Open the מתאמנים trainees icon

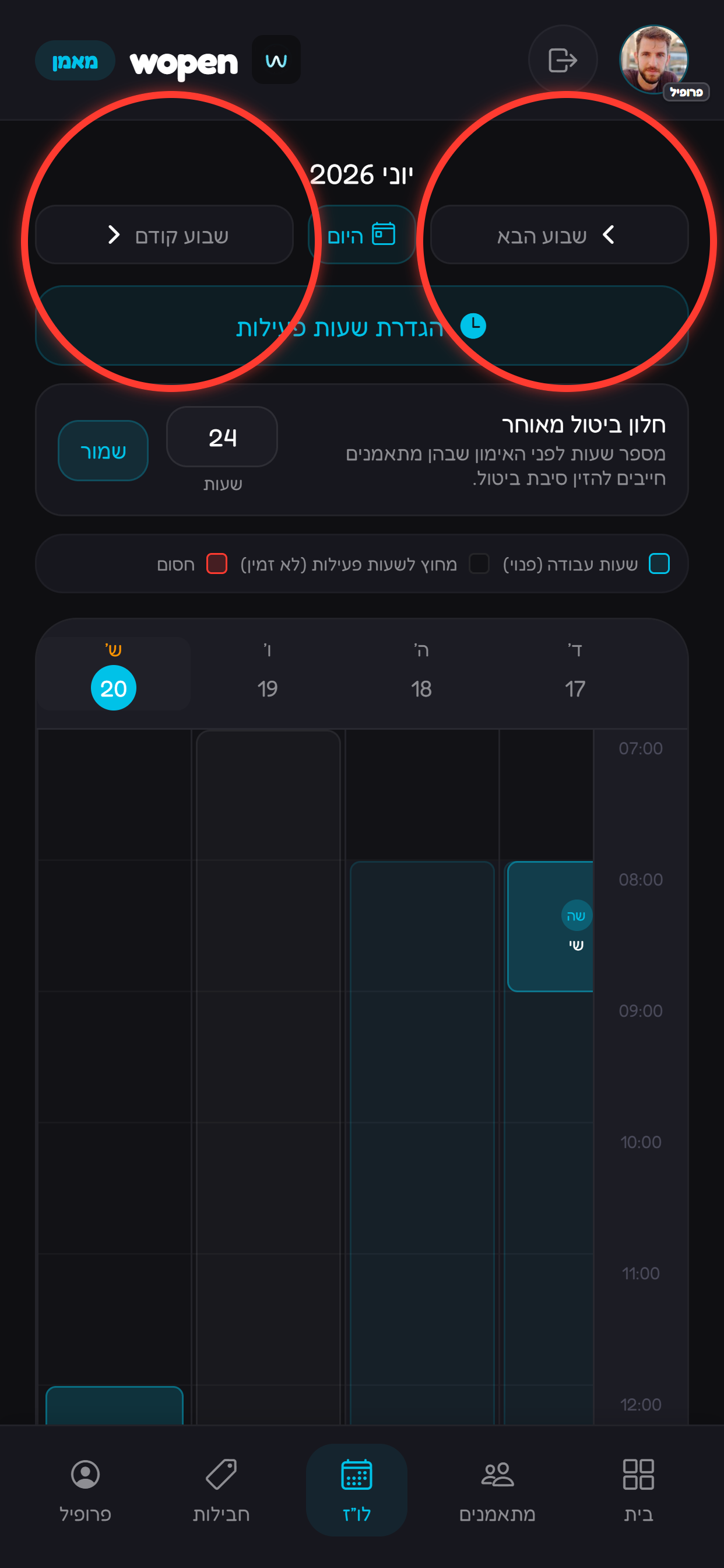tap(497, 1474)
